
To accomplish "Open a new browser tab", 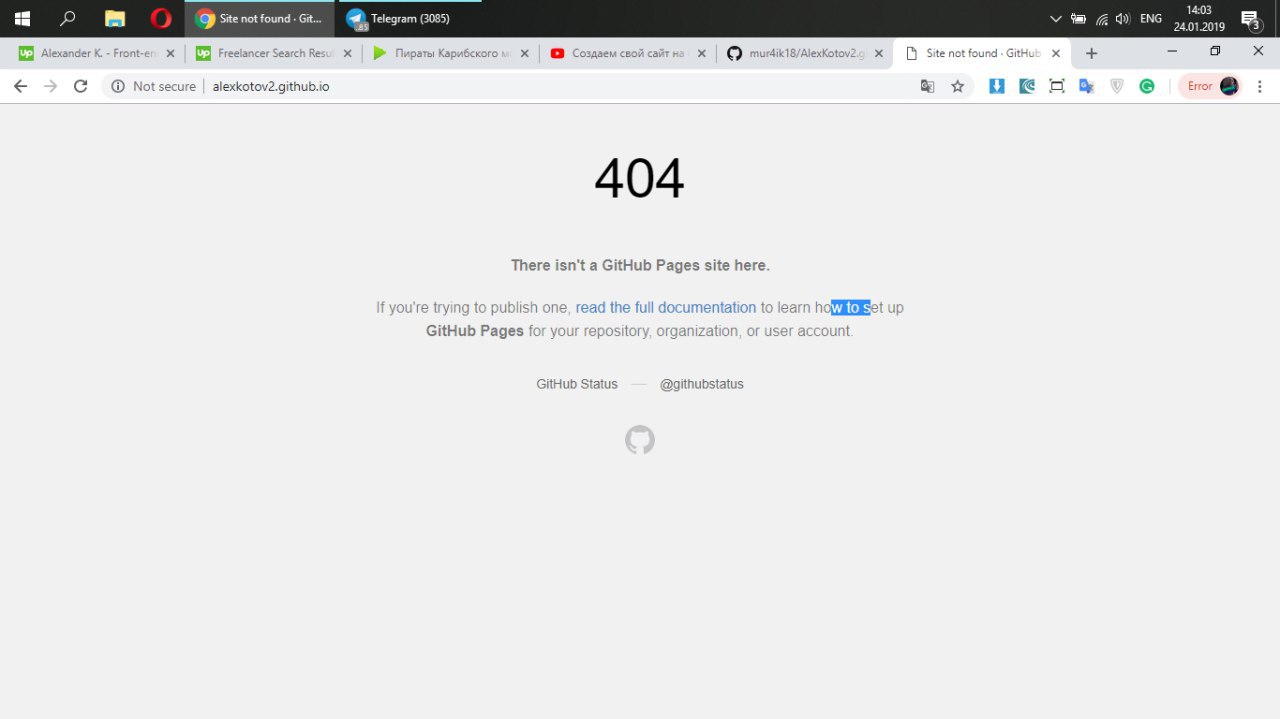I will (x=1091, y=53).
